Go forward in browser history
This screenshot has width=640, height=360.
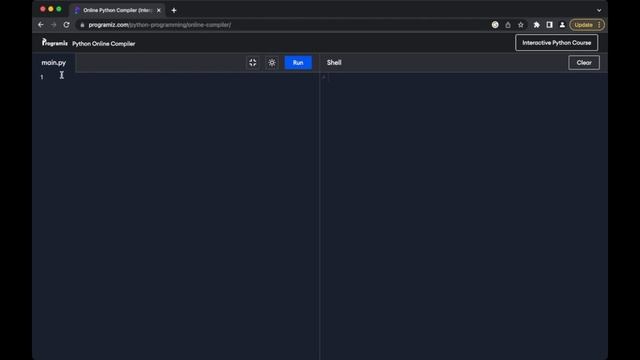pyautogui.click(x=53, y=25)
